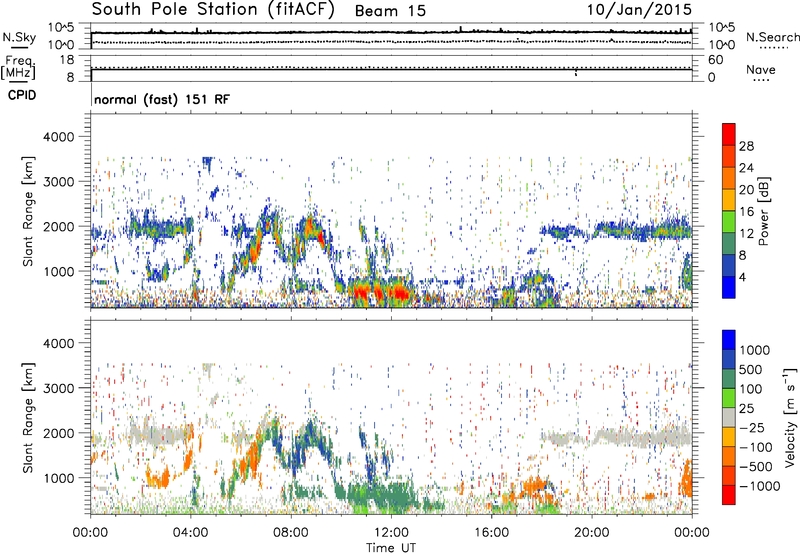Click the "16" value on the Power color bar
This screenshot has height=554, width=800.
[x=746, y=212]
